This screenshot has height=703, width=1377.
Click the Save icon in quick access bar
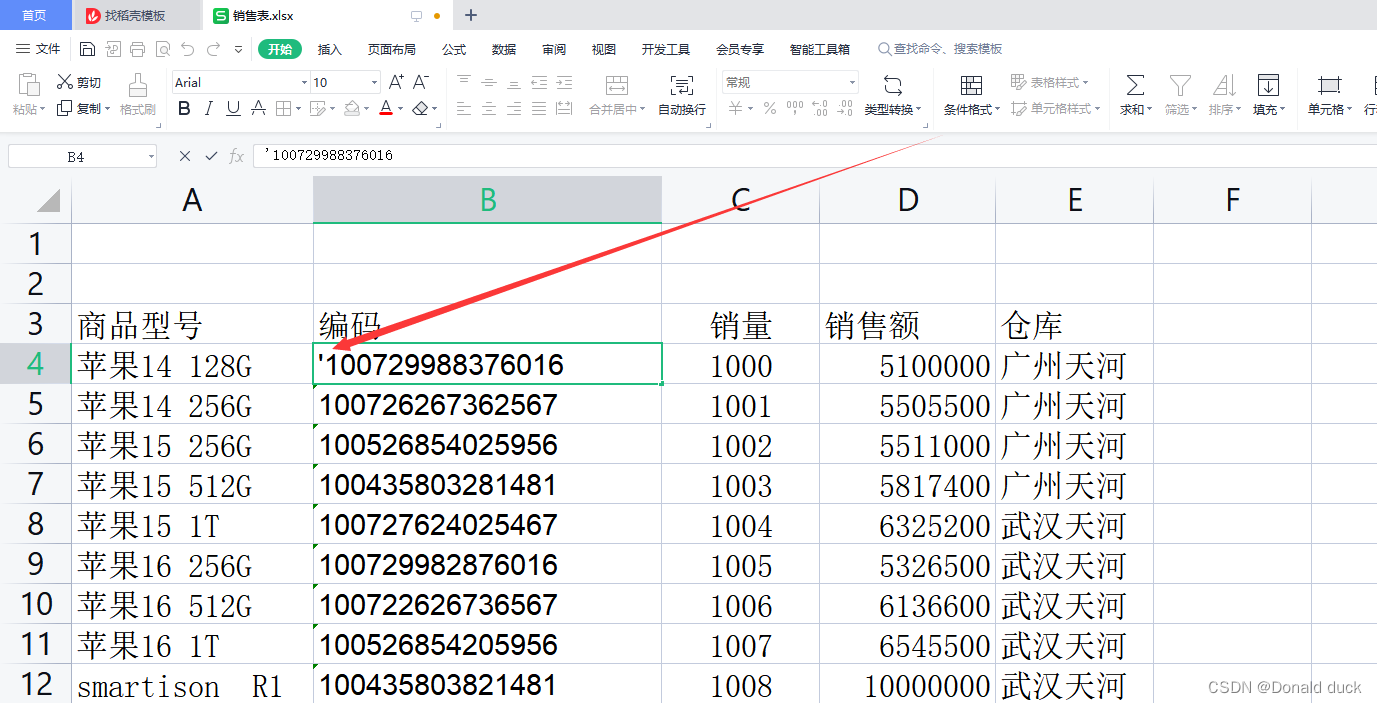[87, 49]
